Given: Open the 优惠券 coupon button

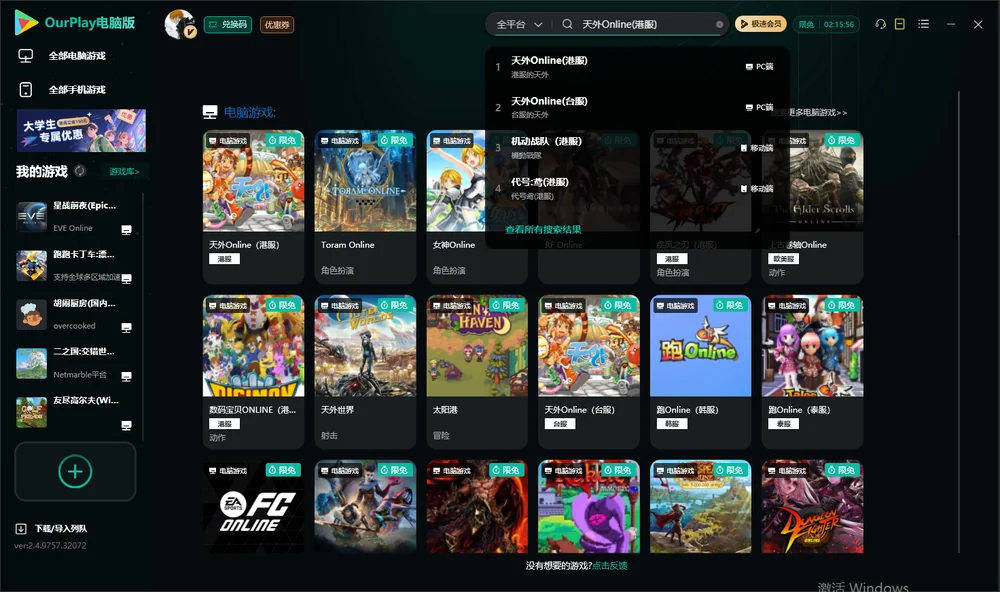Looking at the screenshot, I should tap(277, 25).
